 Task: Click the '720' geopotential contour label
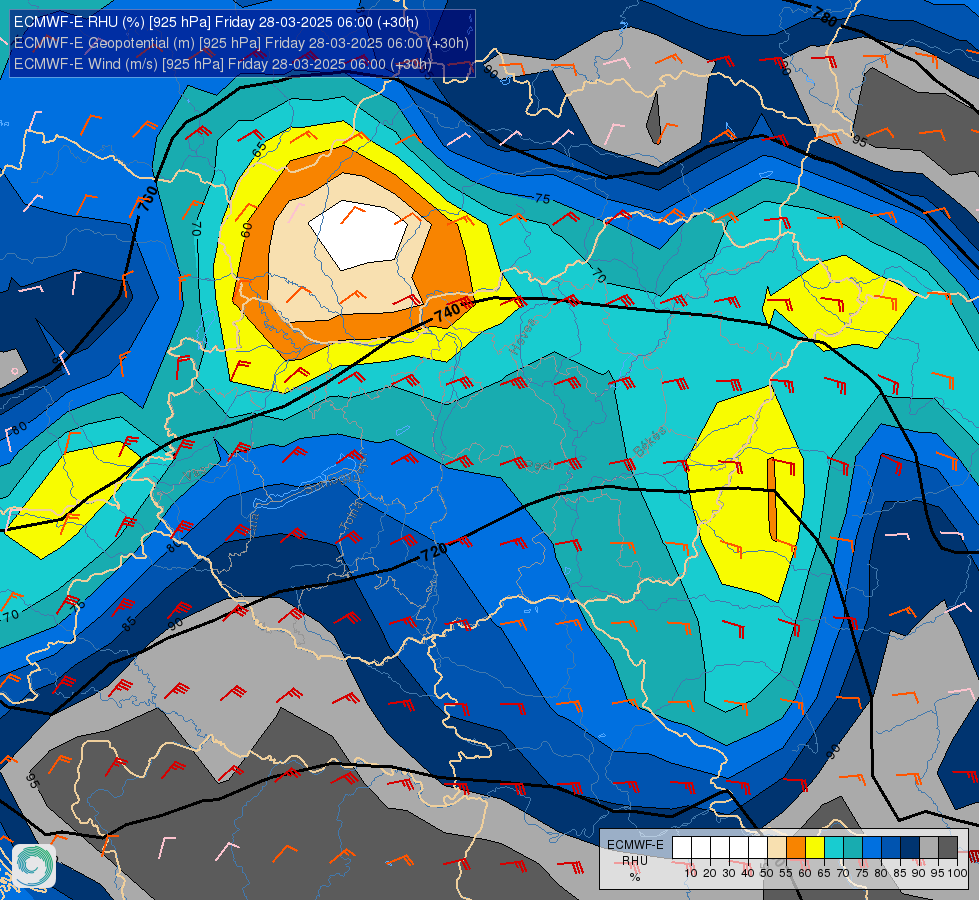point(433,552)
